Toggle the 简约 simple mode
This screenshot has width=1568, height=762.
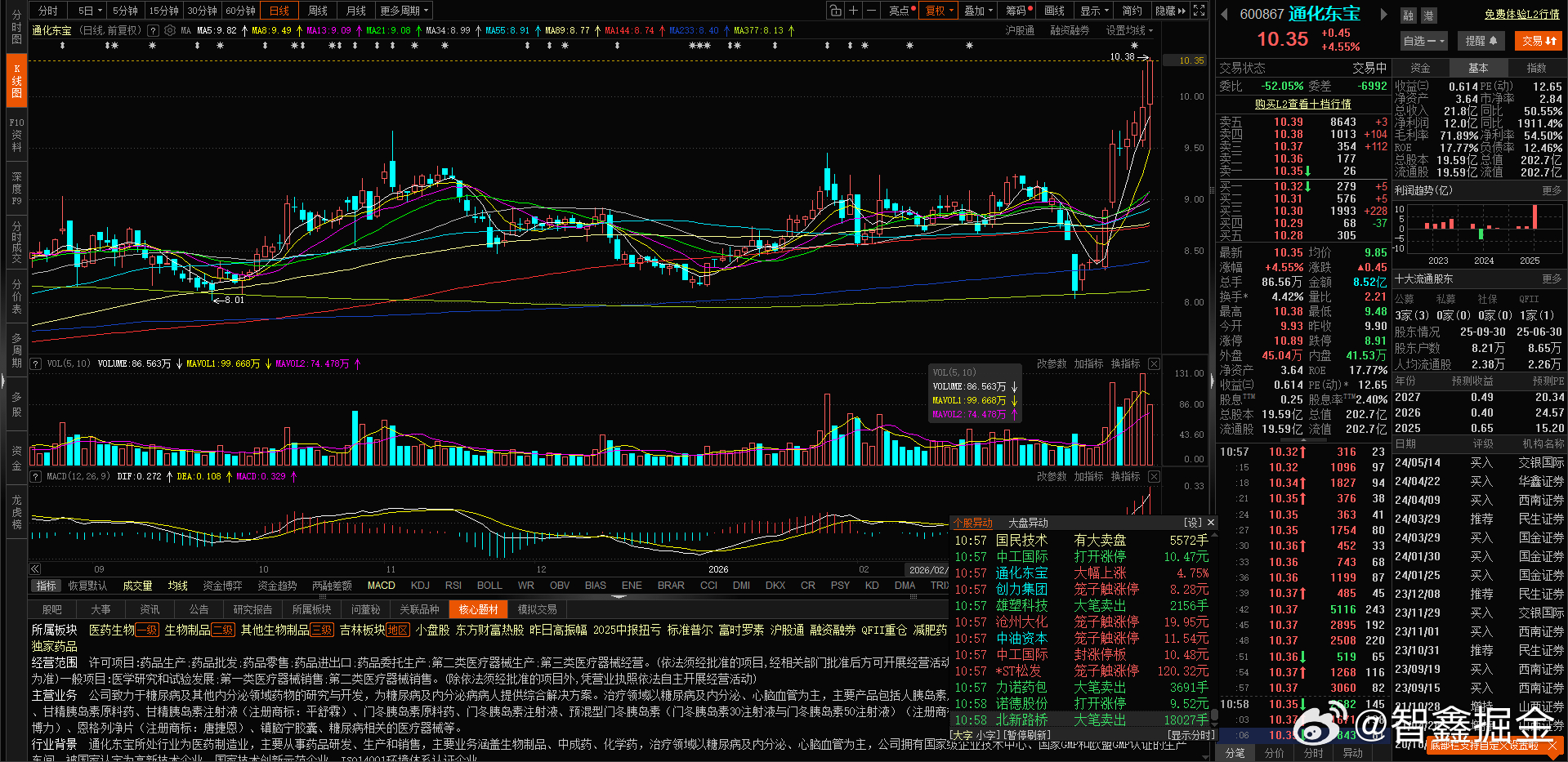(1132, 11)
